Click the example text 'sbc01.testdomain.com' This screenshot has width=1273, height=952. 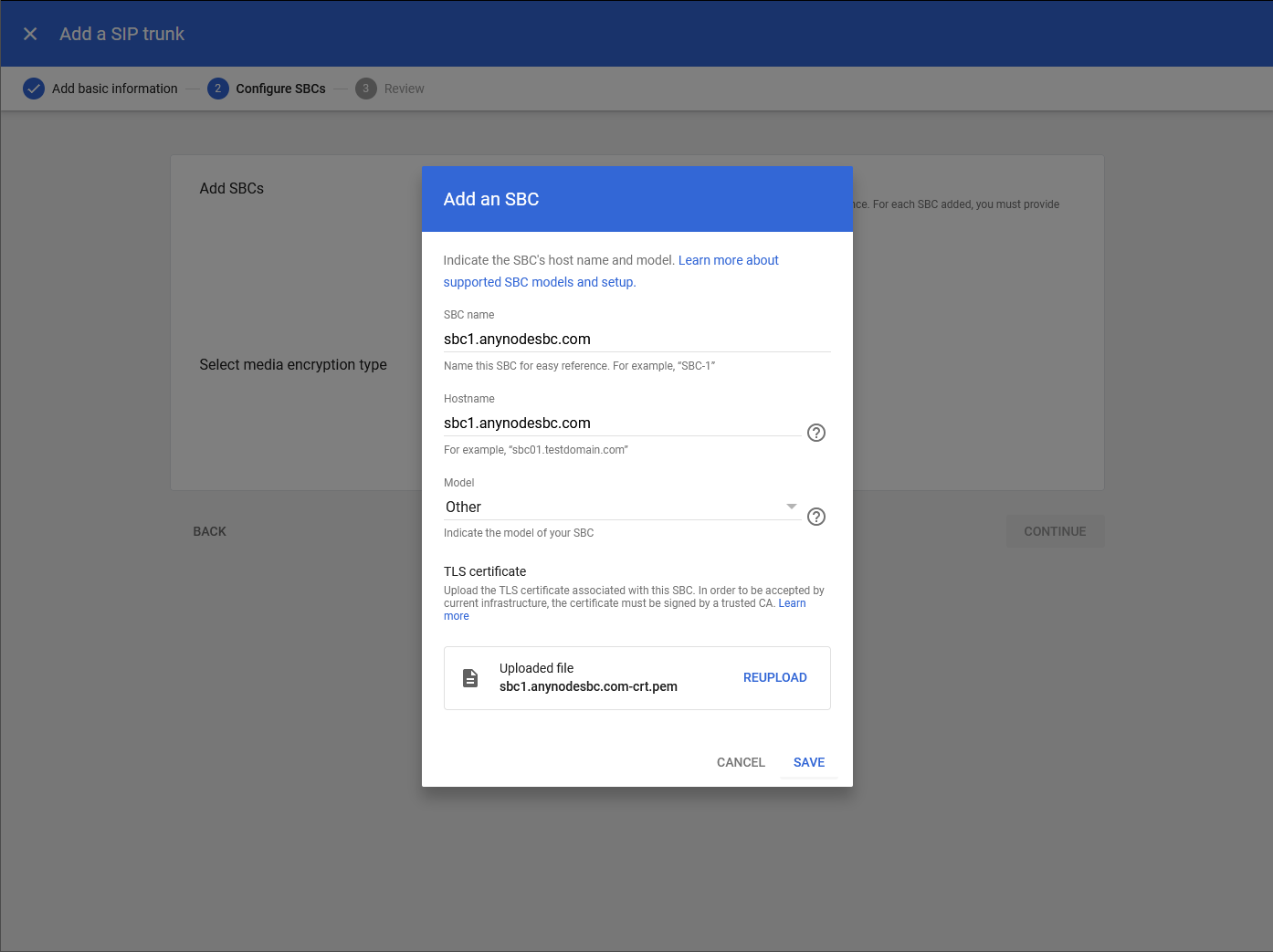(569, 450)
